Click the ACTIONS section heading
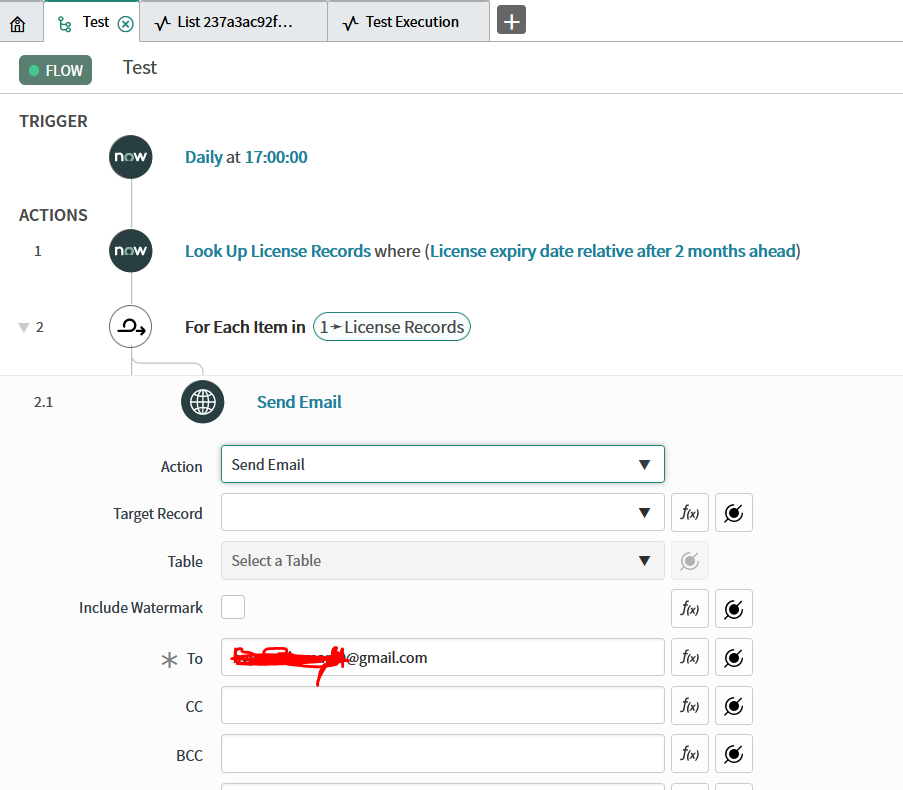This screenshot has width=903, height=790. (53, 215)
